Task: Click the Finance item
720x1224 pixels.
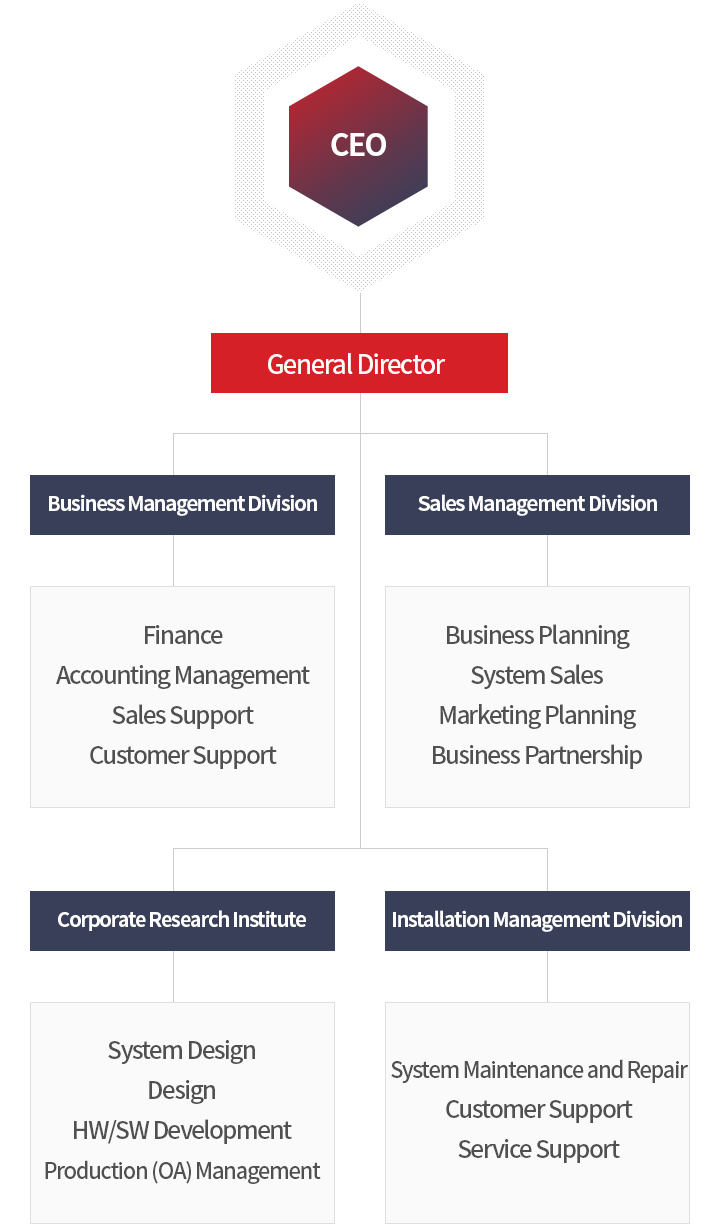Action: pyautogui.click(x=183, y=635)
